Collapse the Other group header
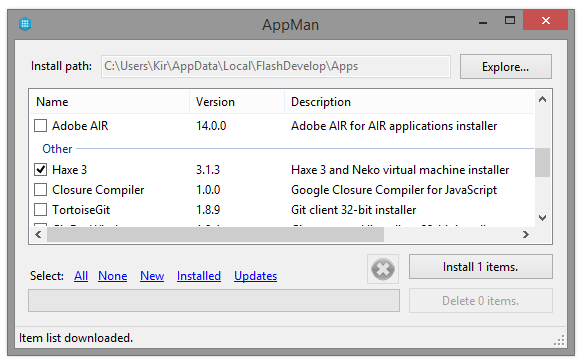The width and height of the screenshot is (584, 363). pyautogui.click(x=57, y=149)
